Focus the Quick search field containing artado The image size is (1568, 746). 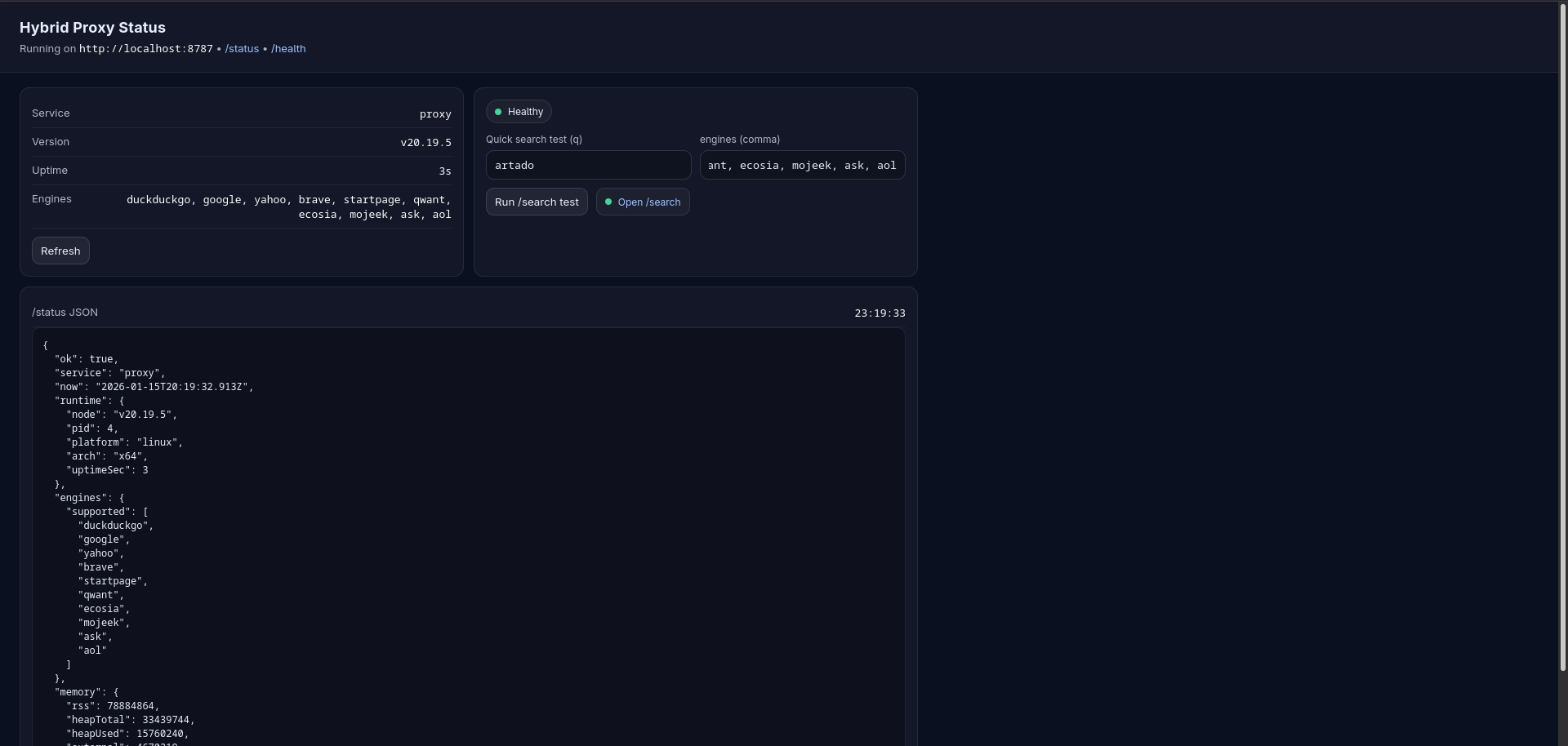588,165
